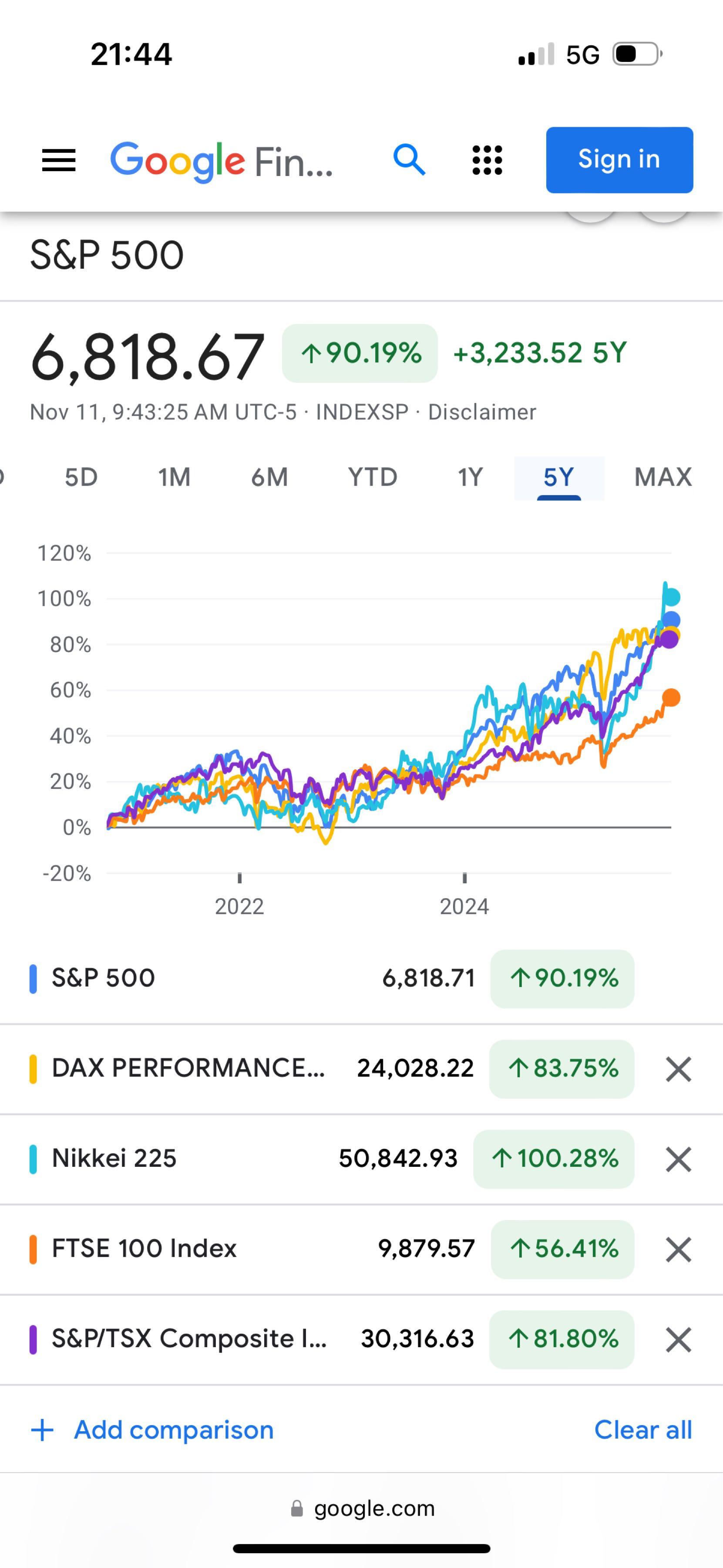
Task: Tap the orange FTSE 100 color swatch
Action: [x=34, y=1250]
